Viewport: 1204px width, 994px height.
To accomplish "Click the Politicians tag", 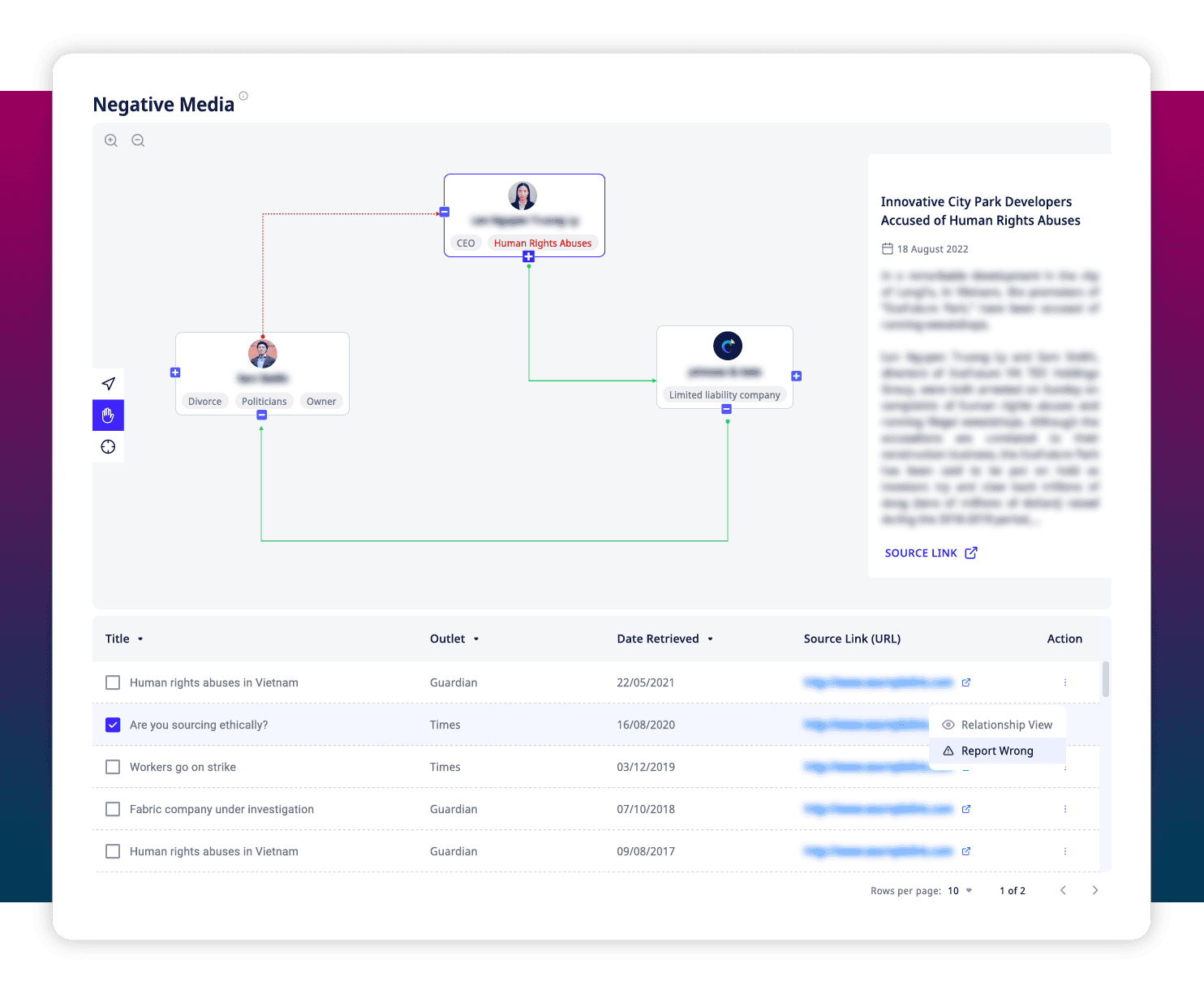I will click(264, 402).
